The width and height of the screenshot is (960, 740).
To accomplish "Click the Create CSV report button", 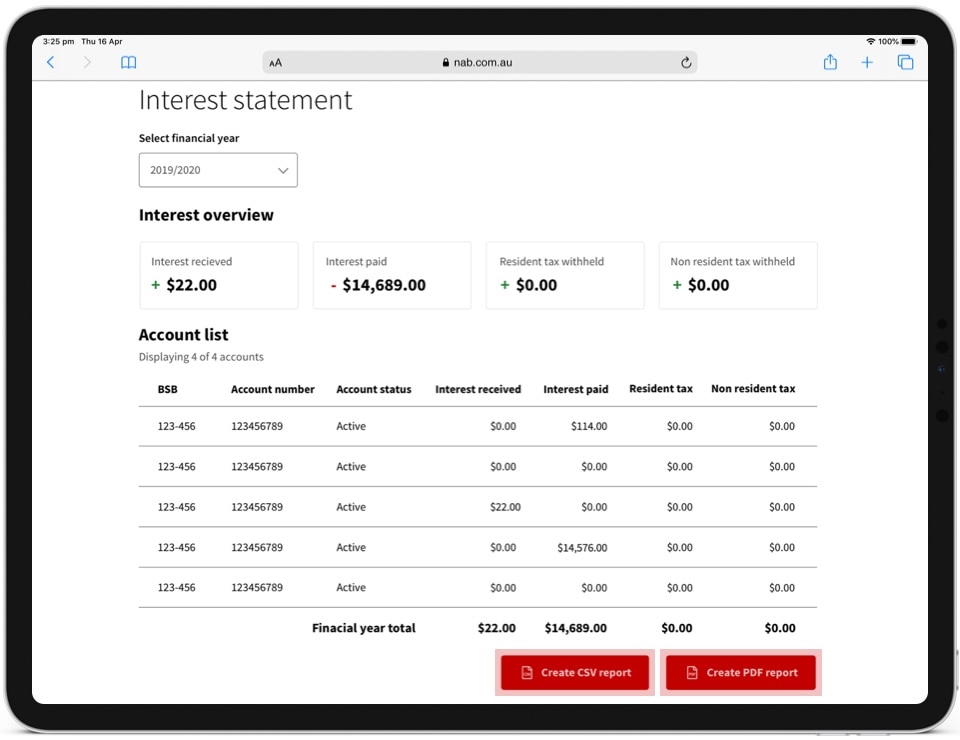I will [x=575, y=673].
